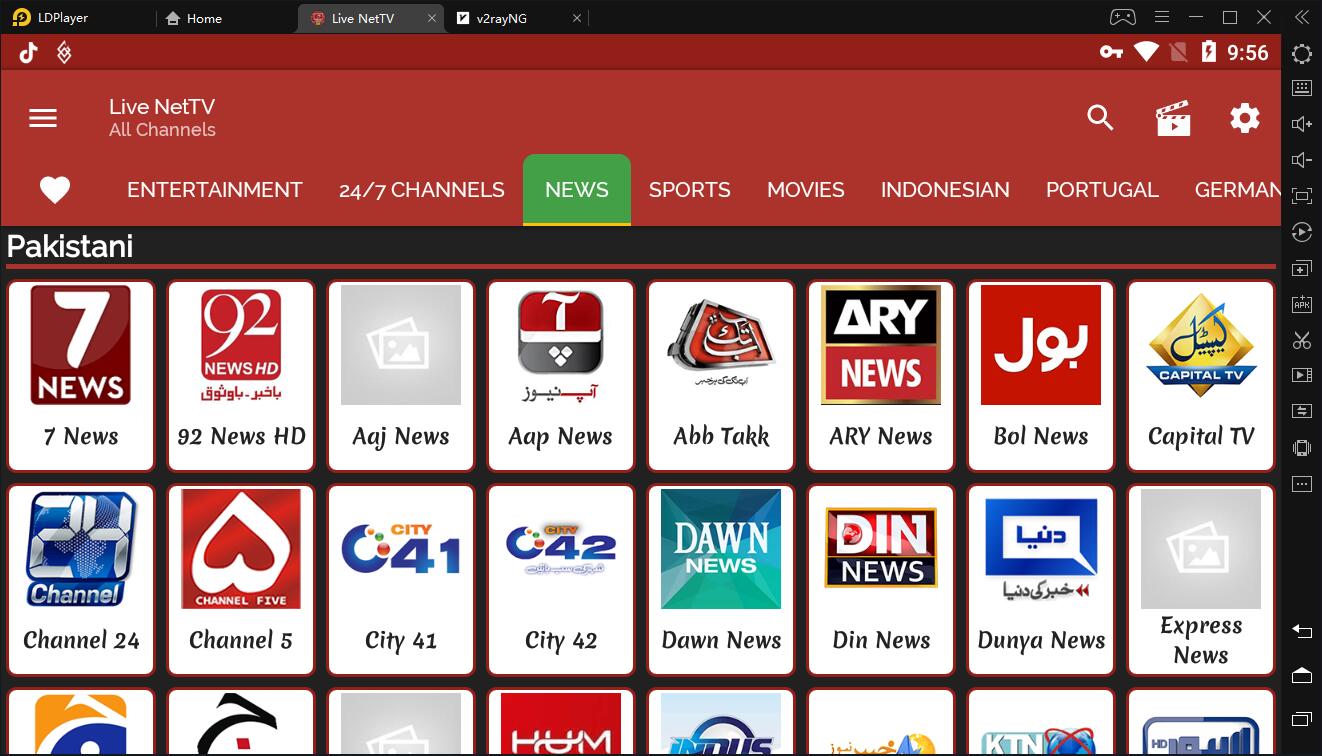Image resolution: width=1322 pixels, height=756 pixels.
Task: Open the settings gear in app header
Action: click(x=1245, y=118)
